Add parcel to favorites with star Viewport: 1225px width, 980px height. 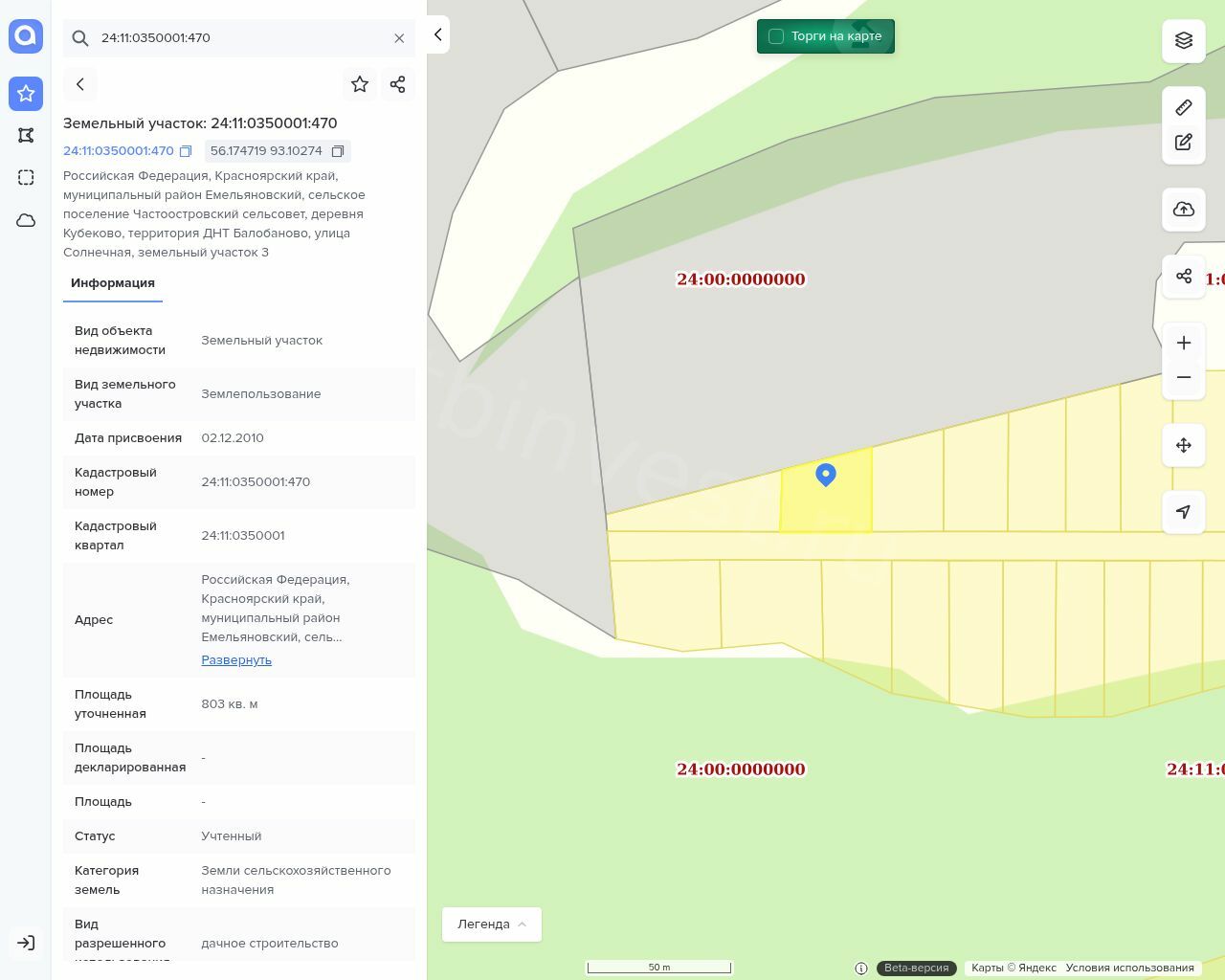pos(360,84)
